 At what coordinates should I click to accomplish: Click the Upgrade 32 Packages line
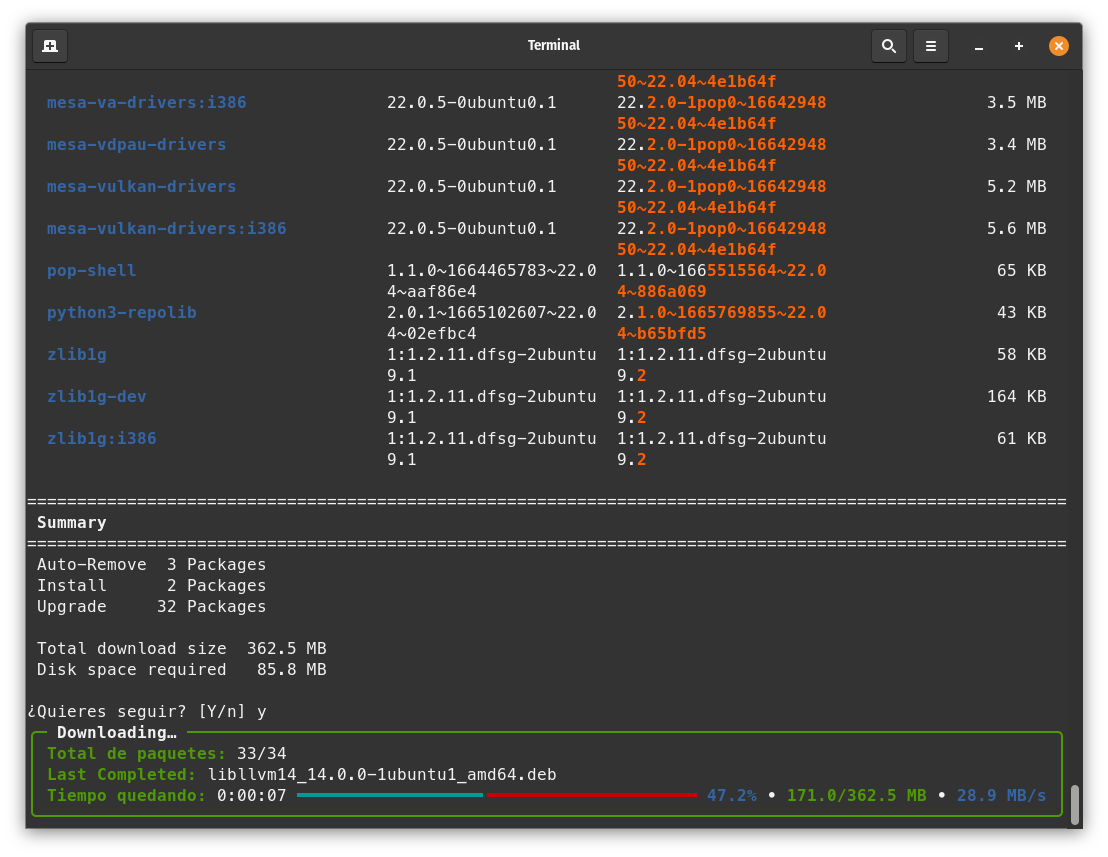point(151,607)
